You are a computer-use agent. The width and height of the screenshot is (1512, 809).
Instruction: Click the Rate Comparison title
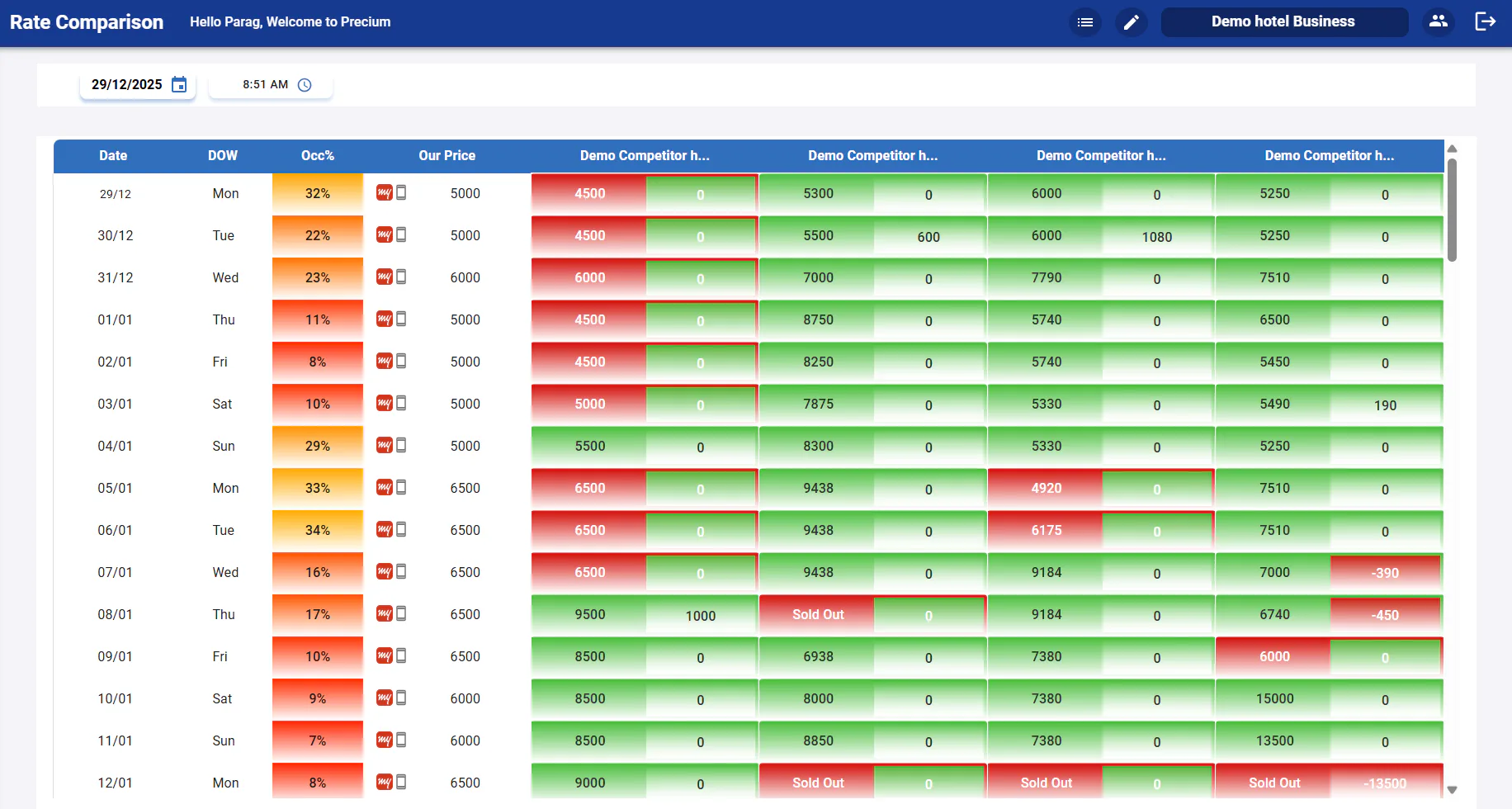point(87,22)
